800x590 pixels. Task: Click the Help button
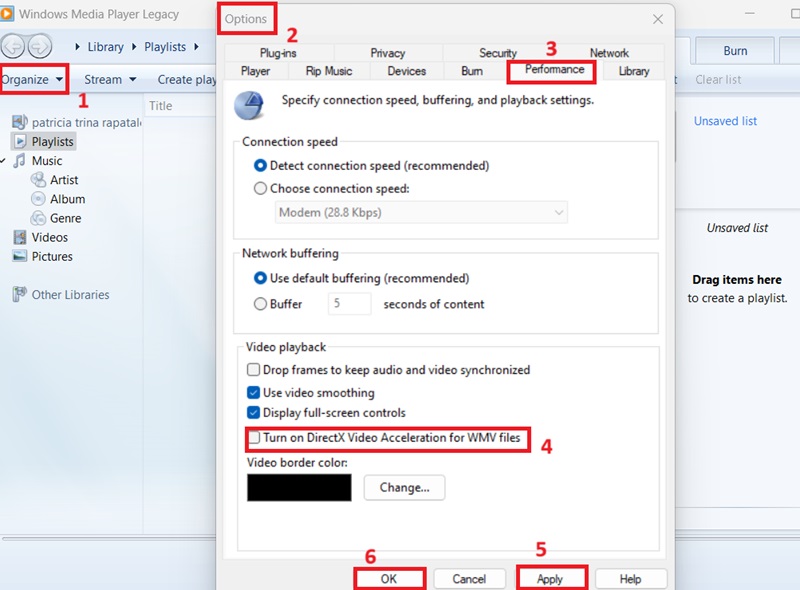[x=630, y=579]
